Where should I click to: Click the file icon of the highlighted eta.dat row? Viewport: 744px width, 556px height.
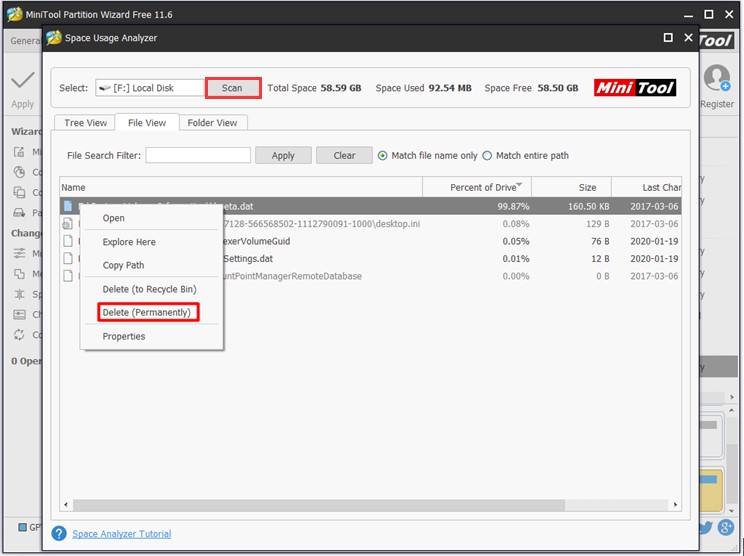click(68, 206)
